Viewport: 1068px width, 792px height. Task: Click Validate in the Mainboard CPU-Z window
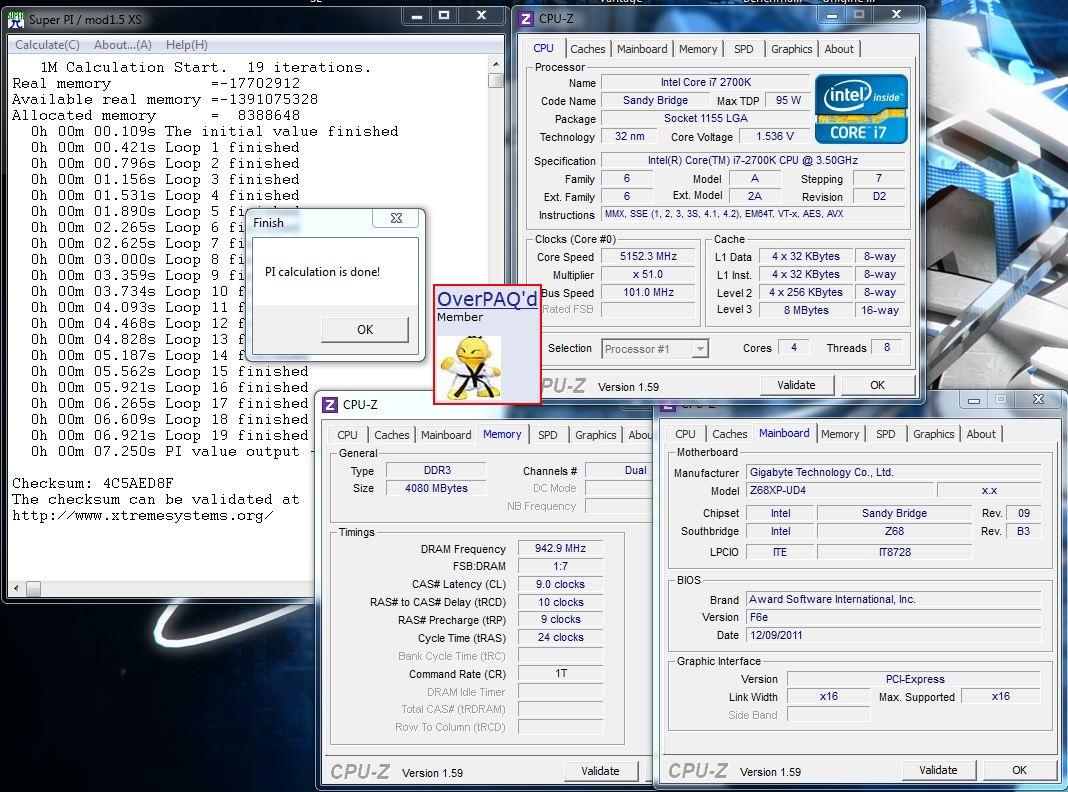click(938, 770)
